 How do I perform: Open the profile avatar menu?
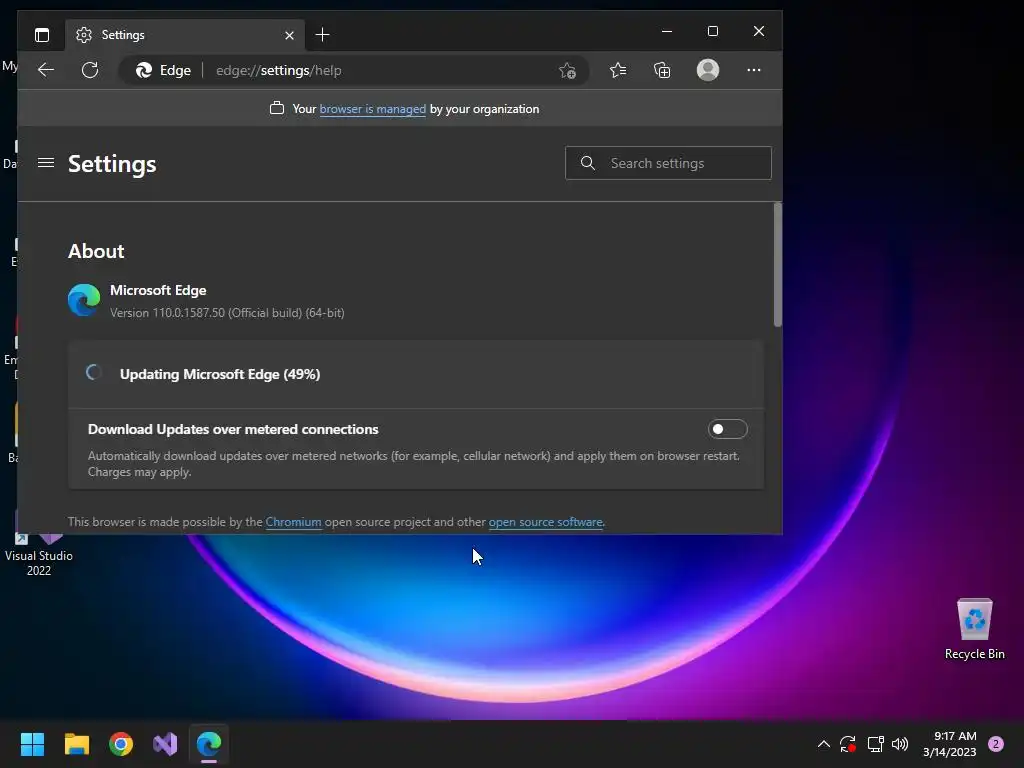(x=708, y=70)
